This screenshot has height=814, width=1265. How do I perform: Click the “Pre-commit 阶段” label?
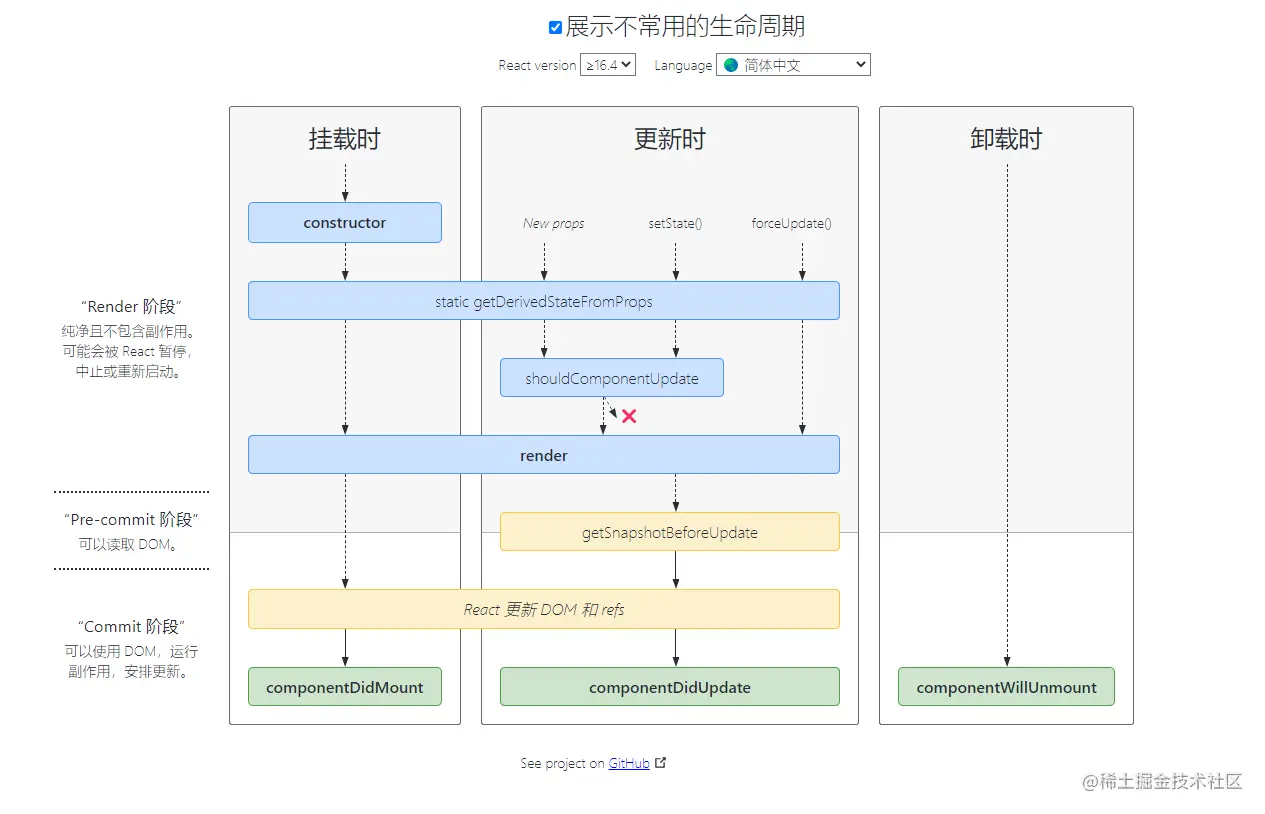[131, 520]
